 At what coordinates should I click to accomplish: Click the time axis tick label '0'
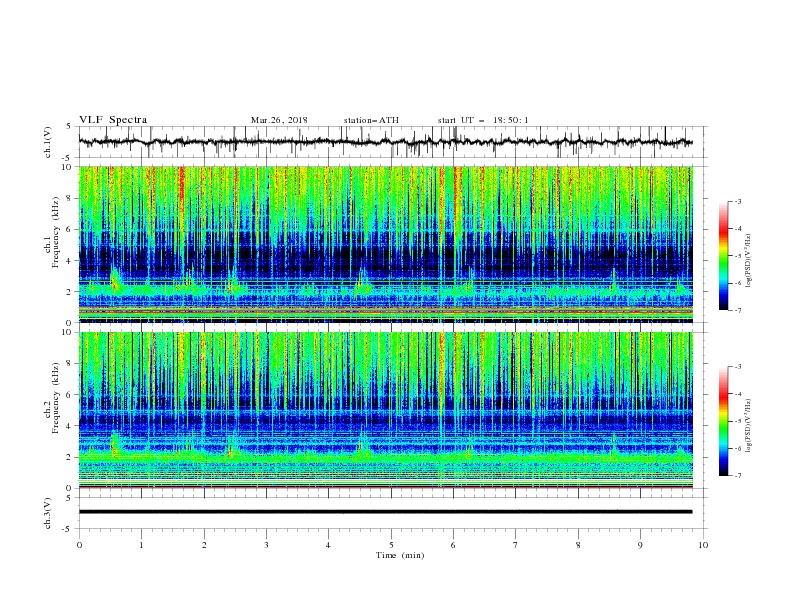point(79,545)
